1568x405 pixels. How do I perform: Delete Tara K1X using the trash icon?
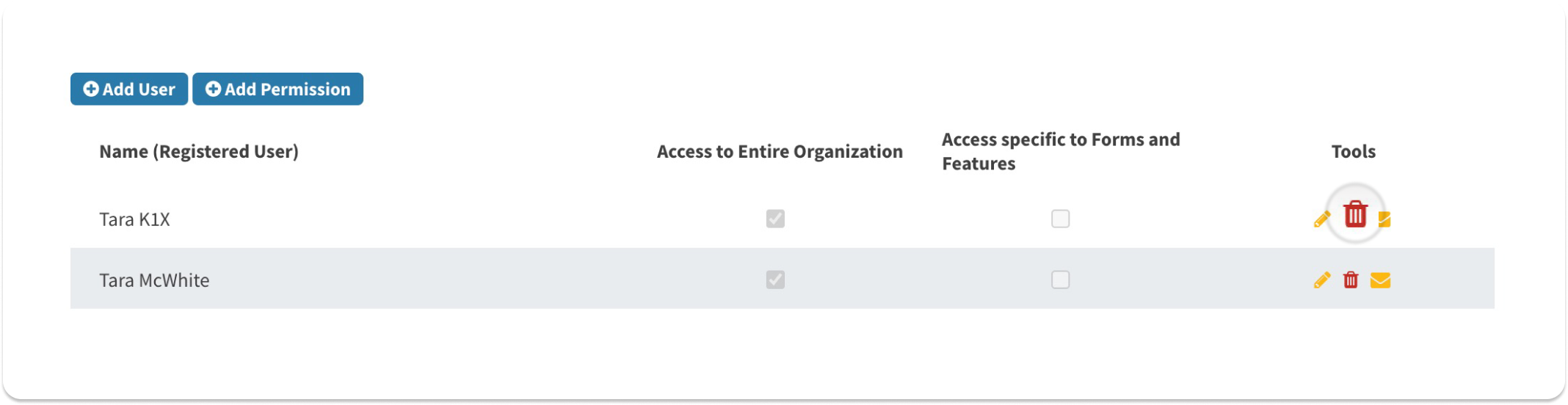1355,214
